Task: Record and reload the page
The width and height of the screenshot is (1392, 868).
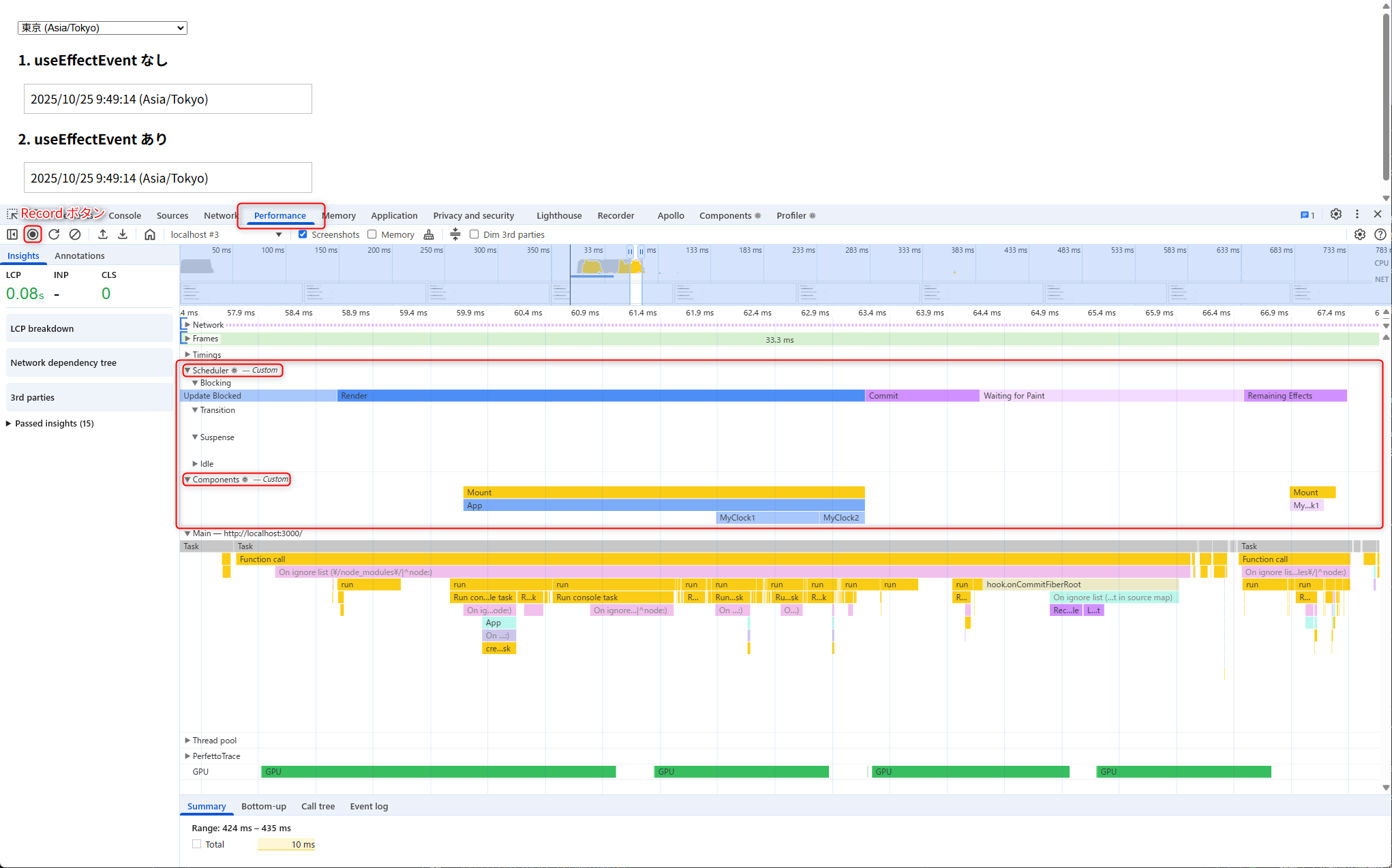Action: click(x=54, y=234)
